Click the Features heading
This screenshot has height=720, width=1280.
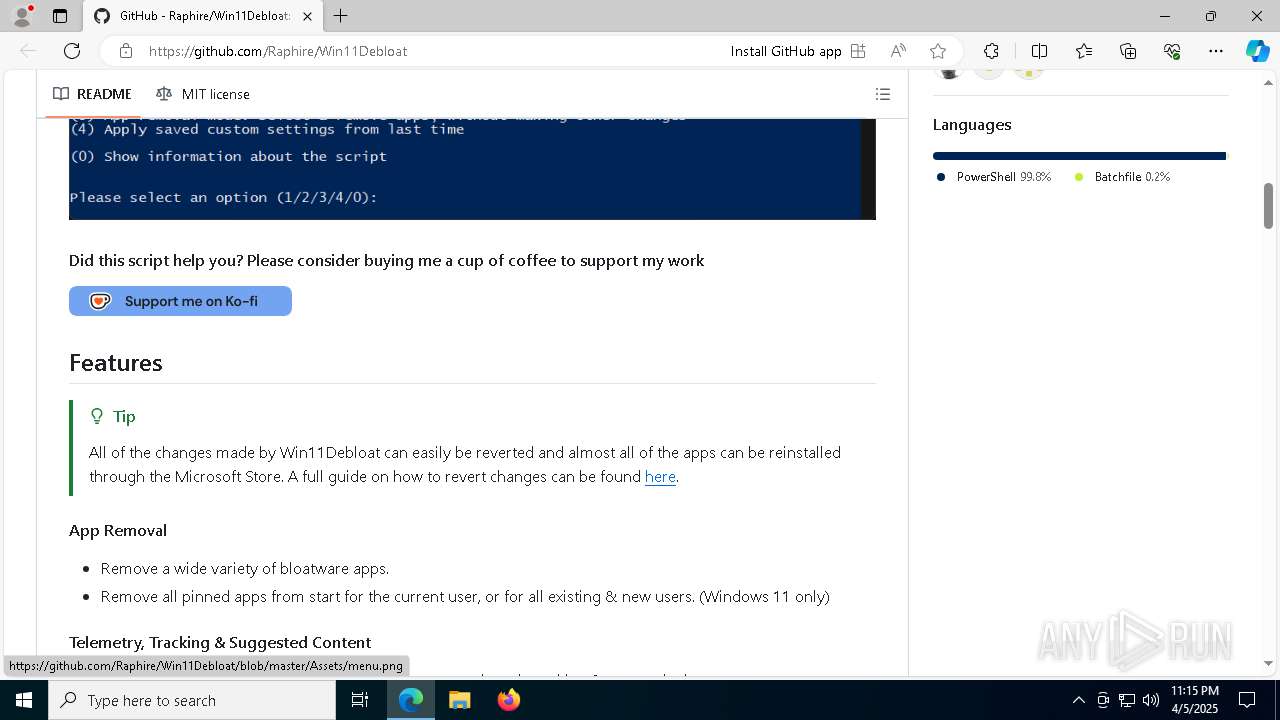[116, 363]
